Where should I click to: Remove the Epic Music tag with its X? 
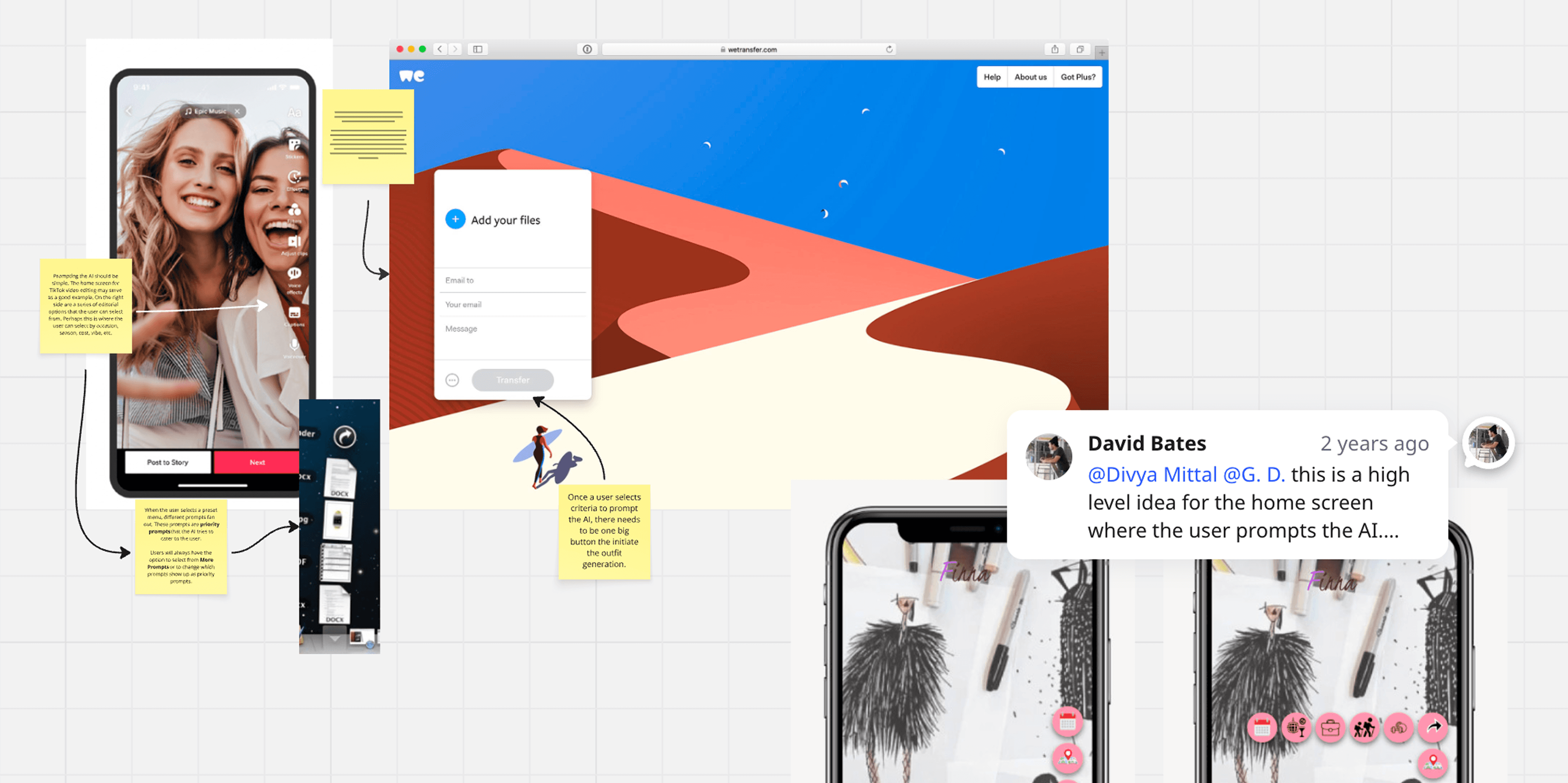pos(237,111)
